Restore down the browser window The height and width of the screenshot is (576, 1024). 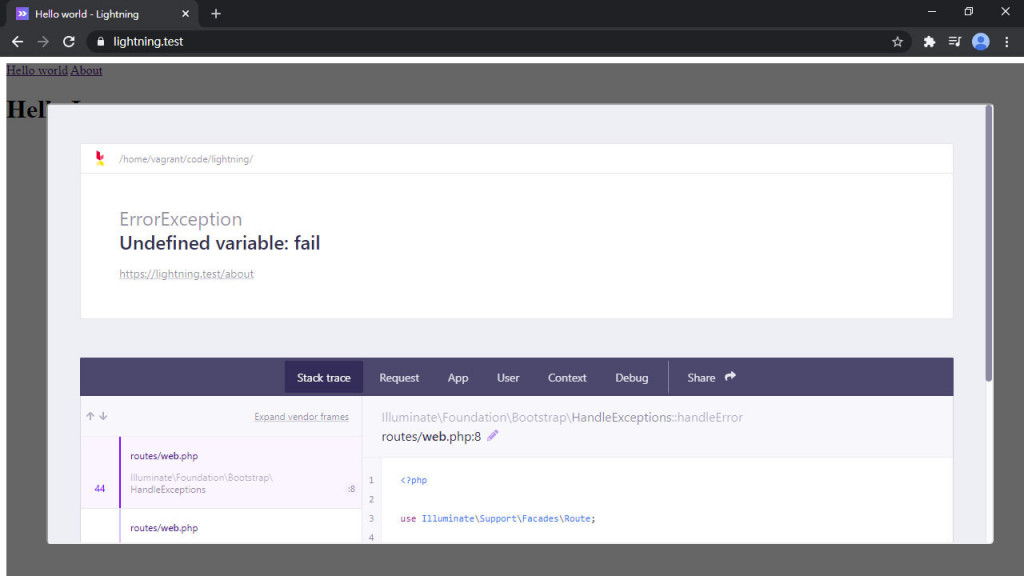pos(968,12)
